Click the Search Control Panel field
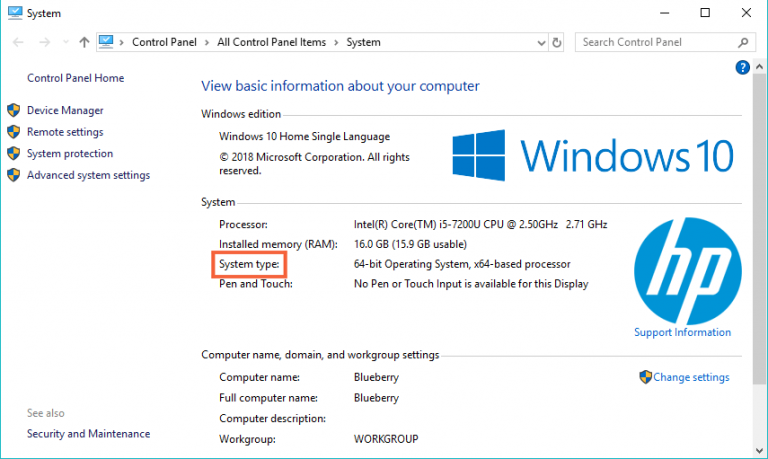The height and width of the screenshot is (459, 768). tap(655, 43)
